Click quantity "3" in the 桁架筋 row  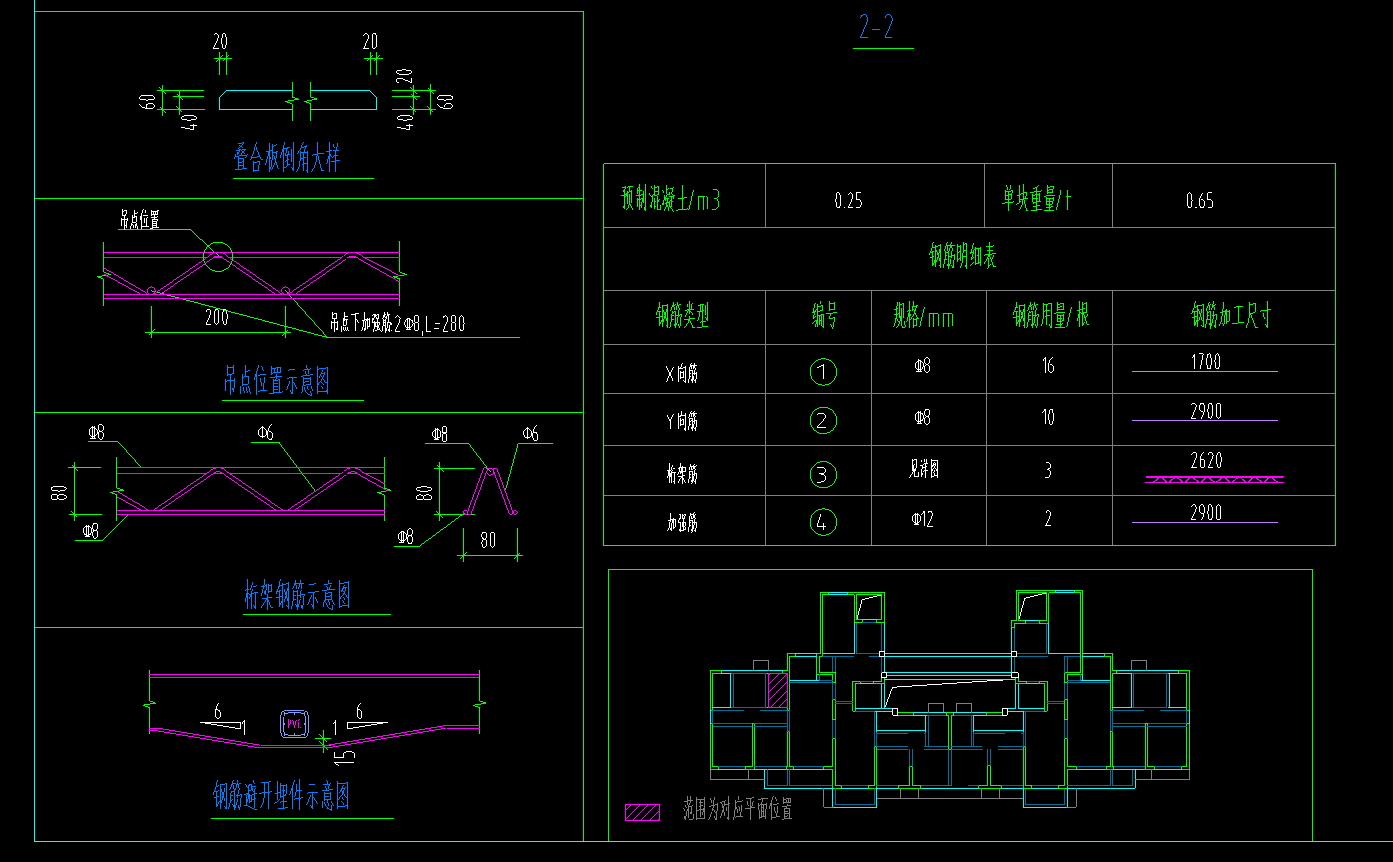(1048, 470)
